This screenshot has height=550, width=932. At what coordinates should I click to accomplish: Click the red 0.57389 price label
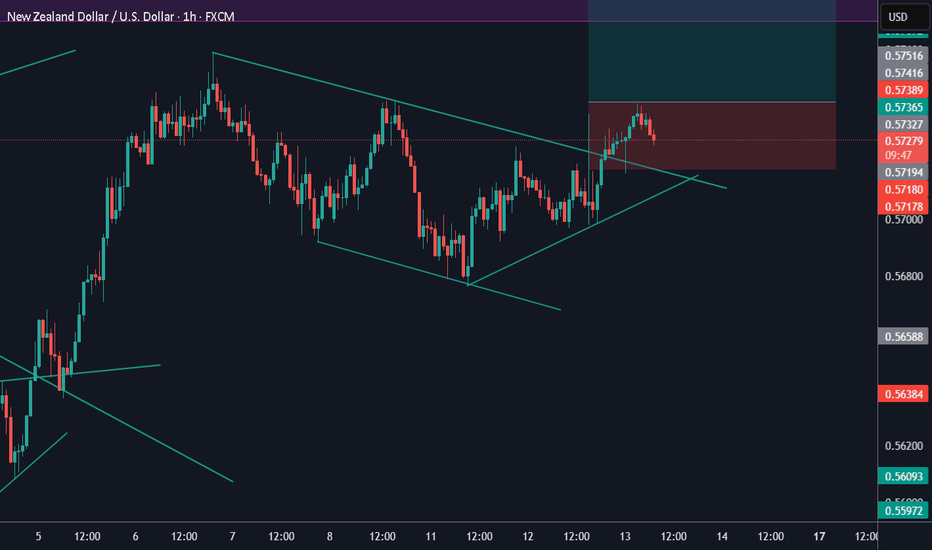point(903,90)
